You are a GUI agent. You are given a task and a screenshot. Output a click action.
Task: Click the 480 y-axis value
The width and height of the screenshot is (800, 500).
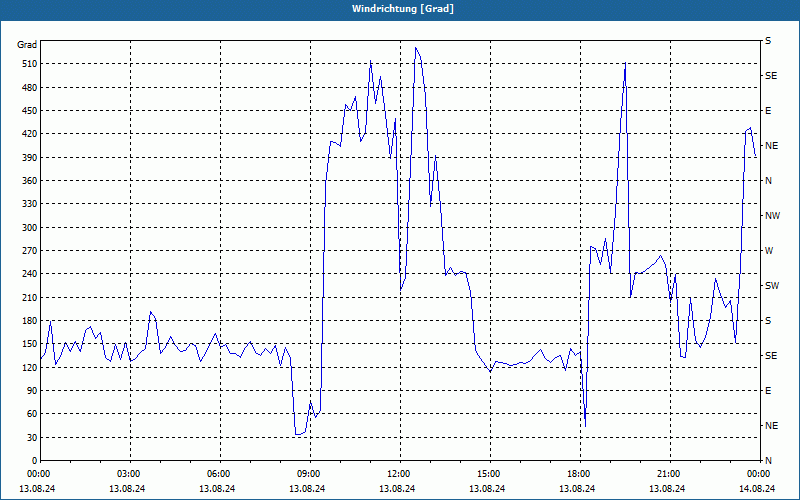coord(30,87)
